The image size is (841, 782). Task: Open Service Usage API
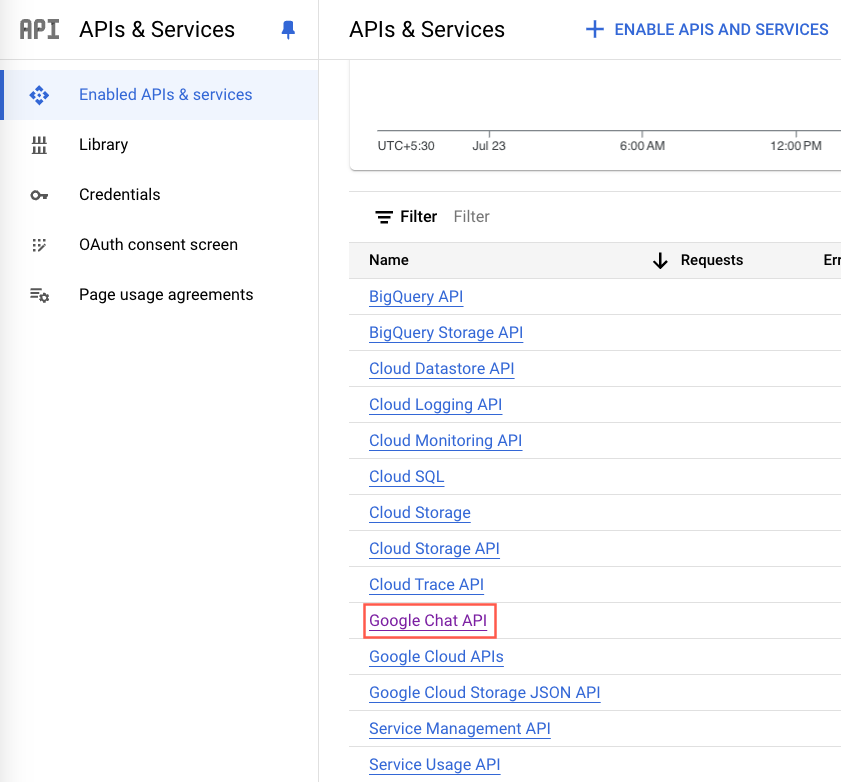[434, 764]
